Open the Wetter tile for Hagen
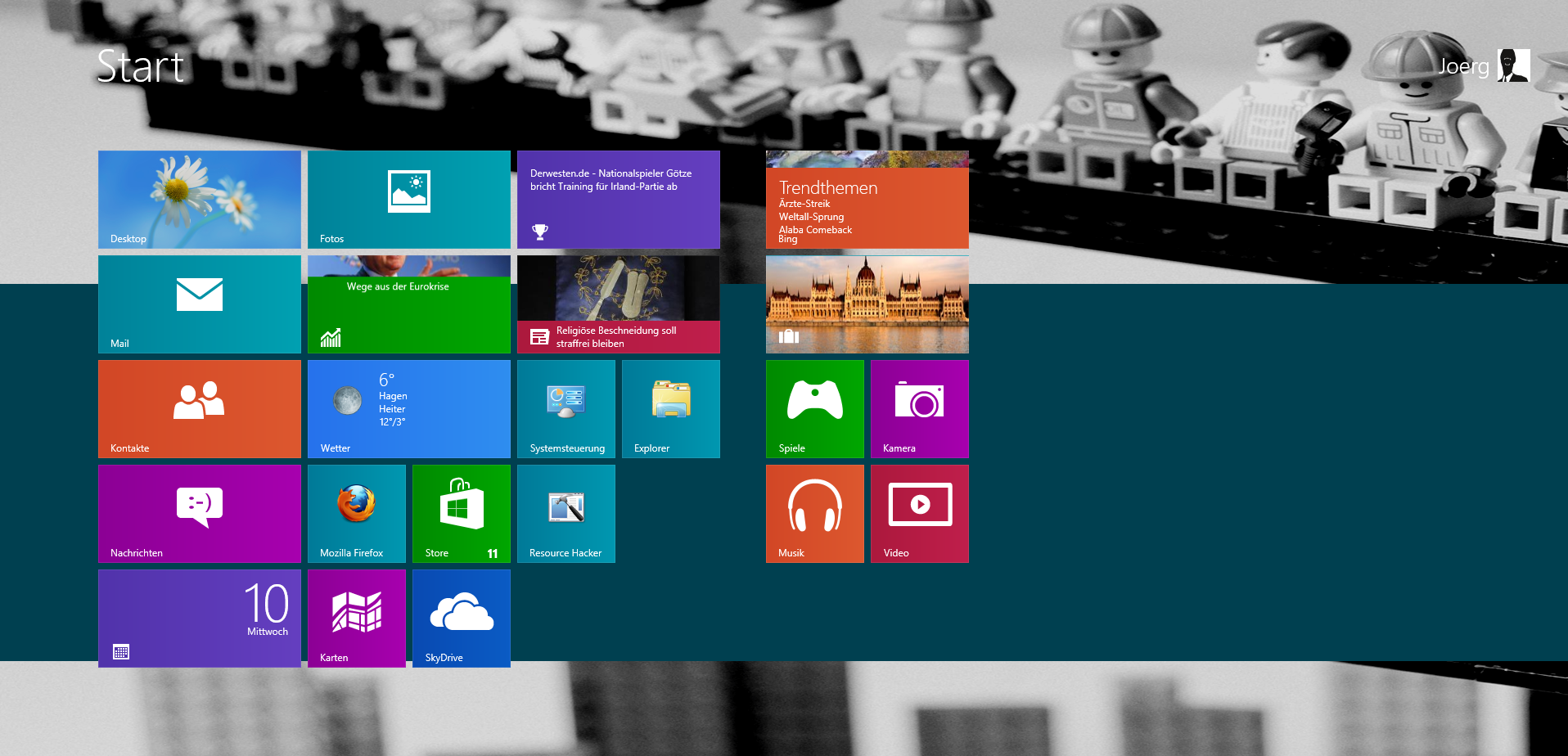 pyautogui.click(x=409, y=409)
